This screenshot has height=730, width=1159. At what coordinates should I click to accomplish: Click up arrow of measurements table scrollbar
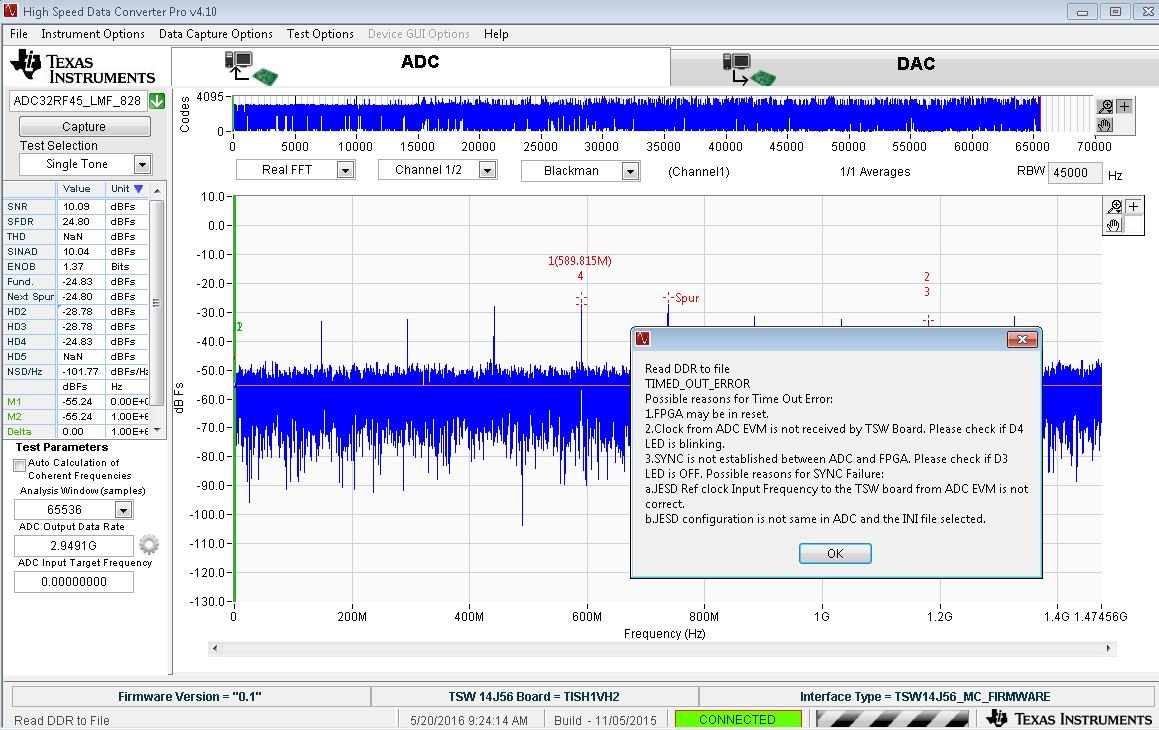pos(157,191)
